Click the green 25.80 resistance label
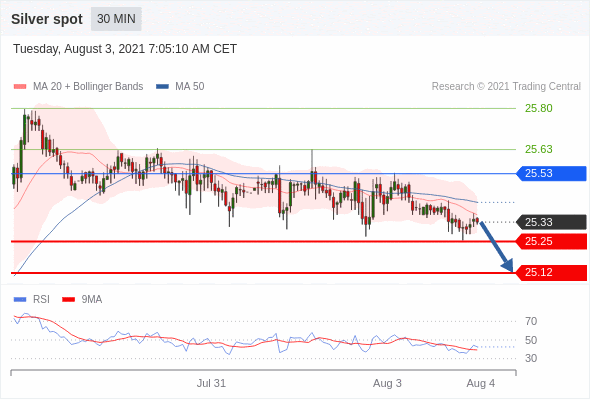 539,108
